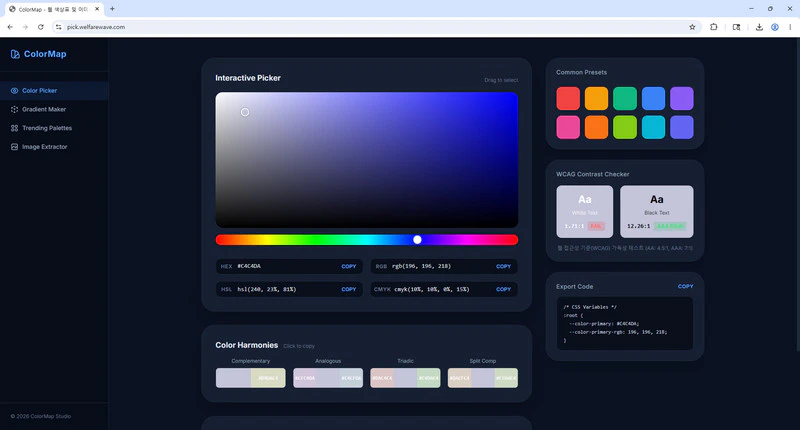The width and height of the screenshot is (800, 430).
Task: Pick the lime green preset swatch
Action: point(625,127)
